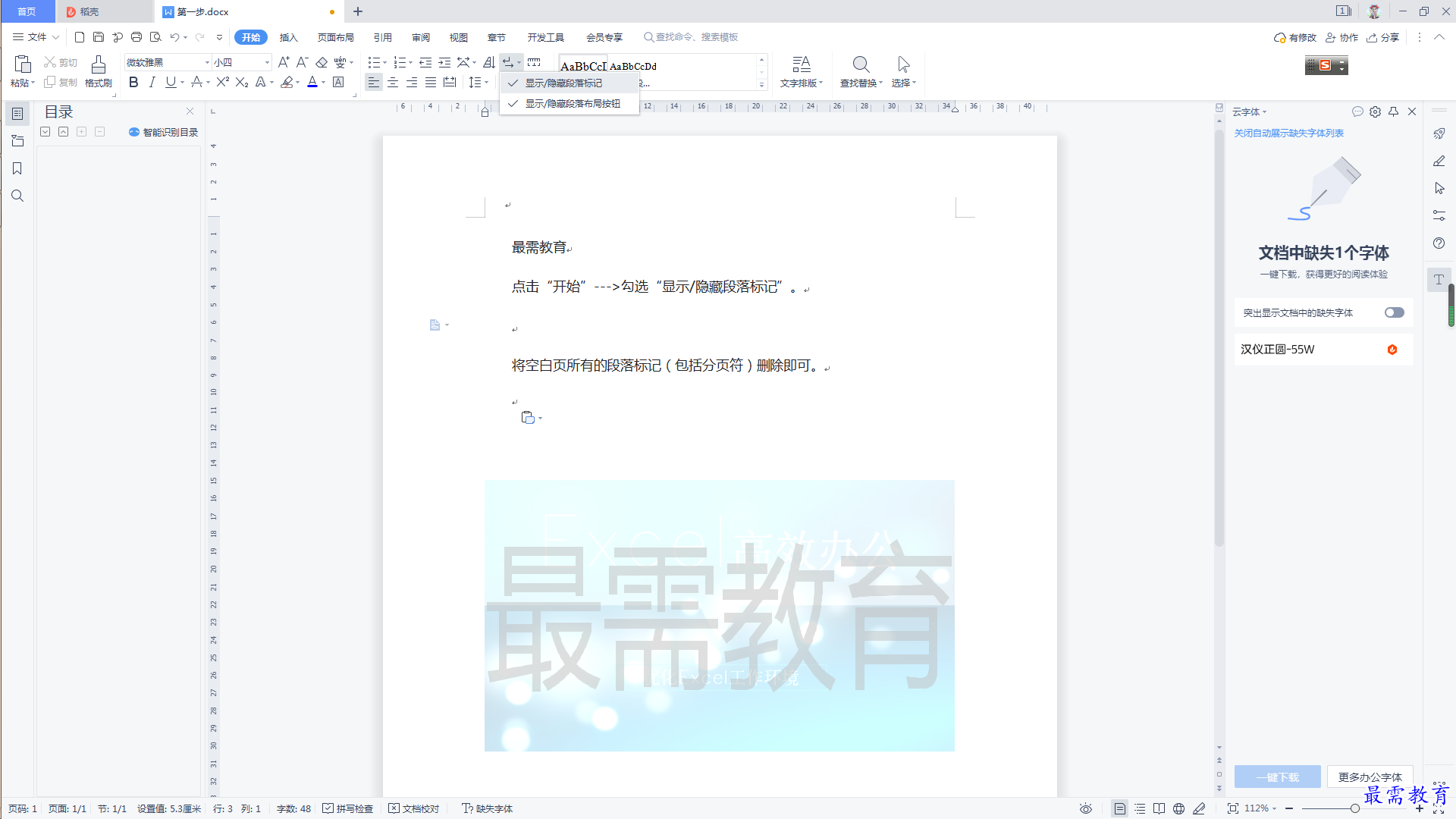Switch to reading view mode
This screenshot has width=1456, height=819.
click(1159, 808)
